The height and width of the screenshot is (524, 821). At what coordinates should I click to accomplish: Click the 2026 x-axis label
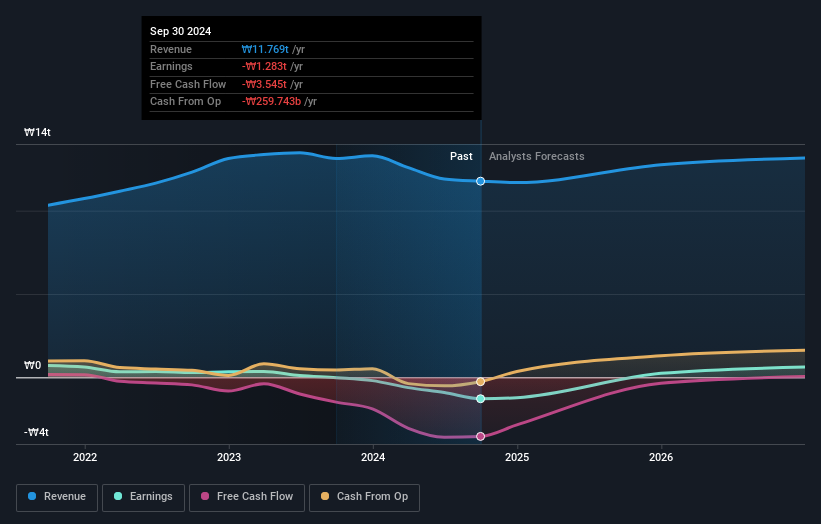click(x=661, y=458)
